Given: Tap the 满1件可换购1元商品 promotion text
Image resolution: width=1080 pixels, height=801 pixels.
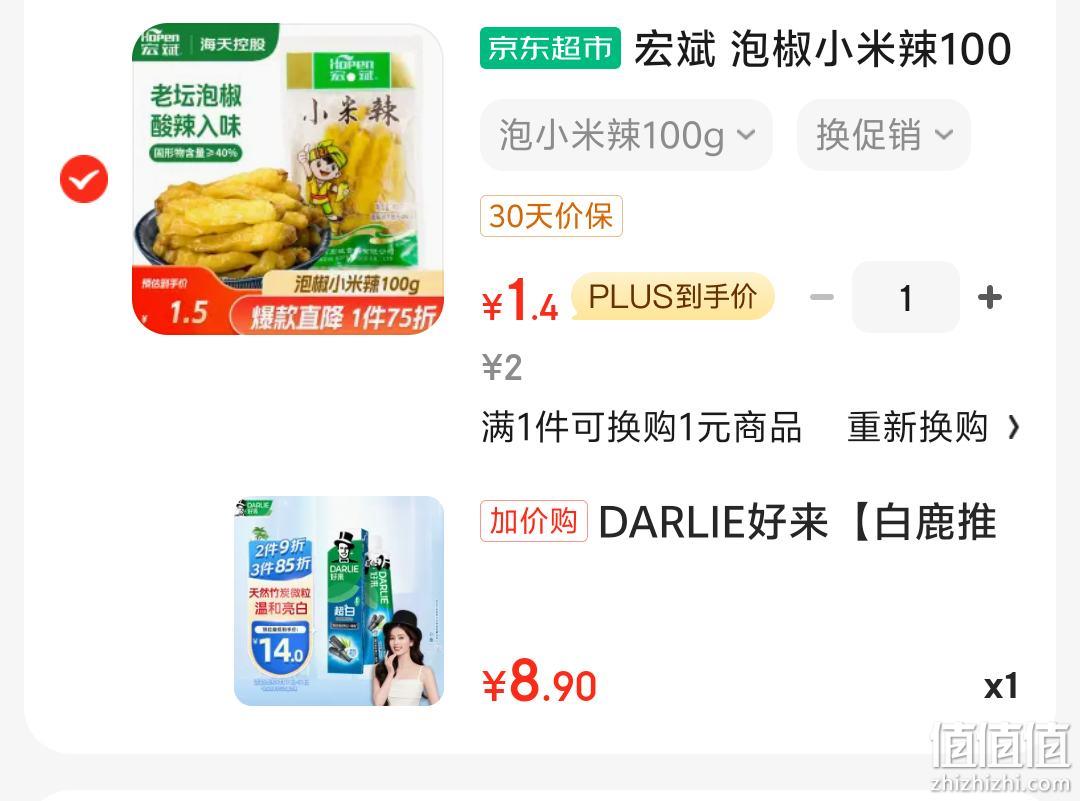Looking at the screenshot, I should pyautogui.click(x=641, y=427).
